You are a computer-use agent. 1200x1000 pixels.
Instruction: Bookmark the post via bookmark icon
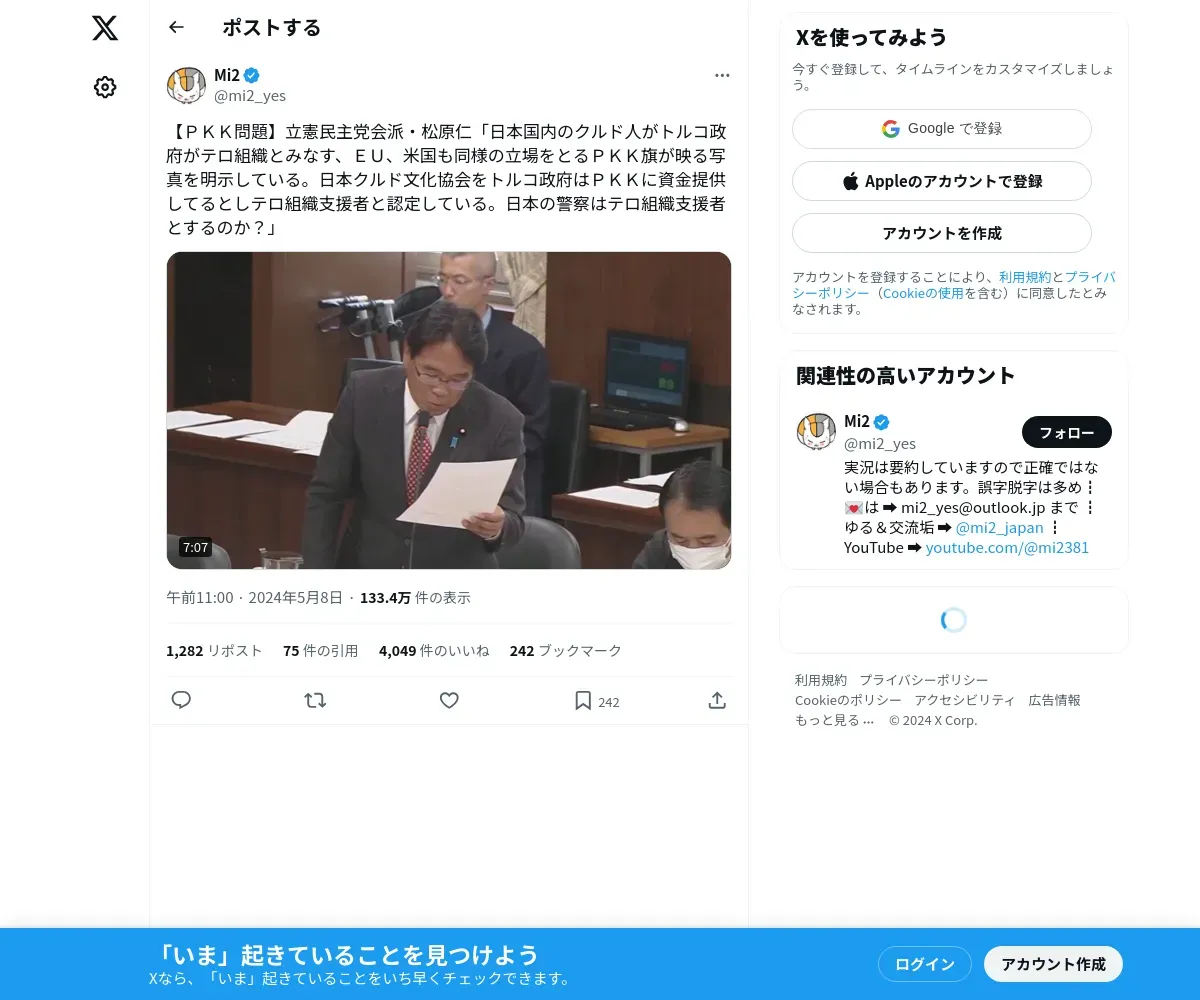point(583,700)
